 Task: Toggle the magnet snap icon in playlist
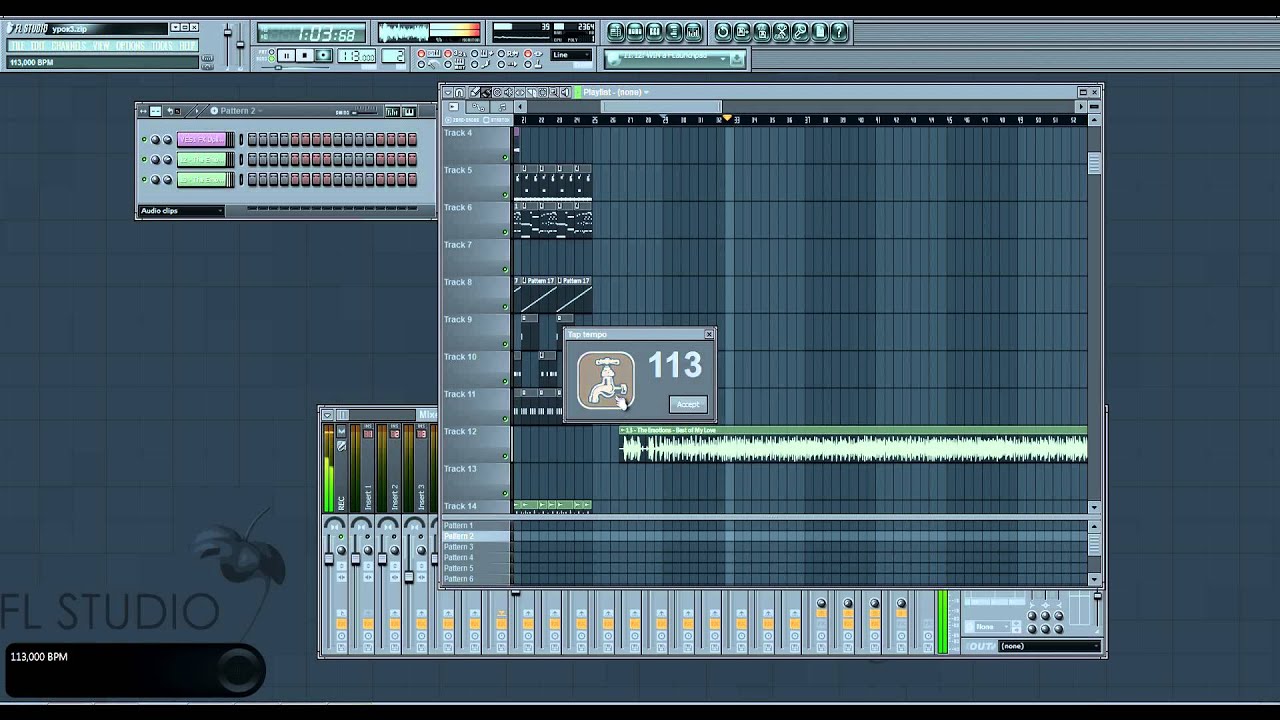pos(459,92)
